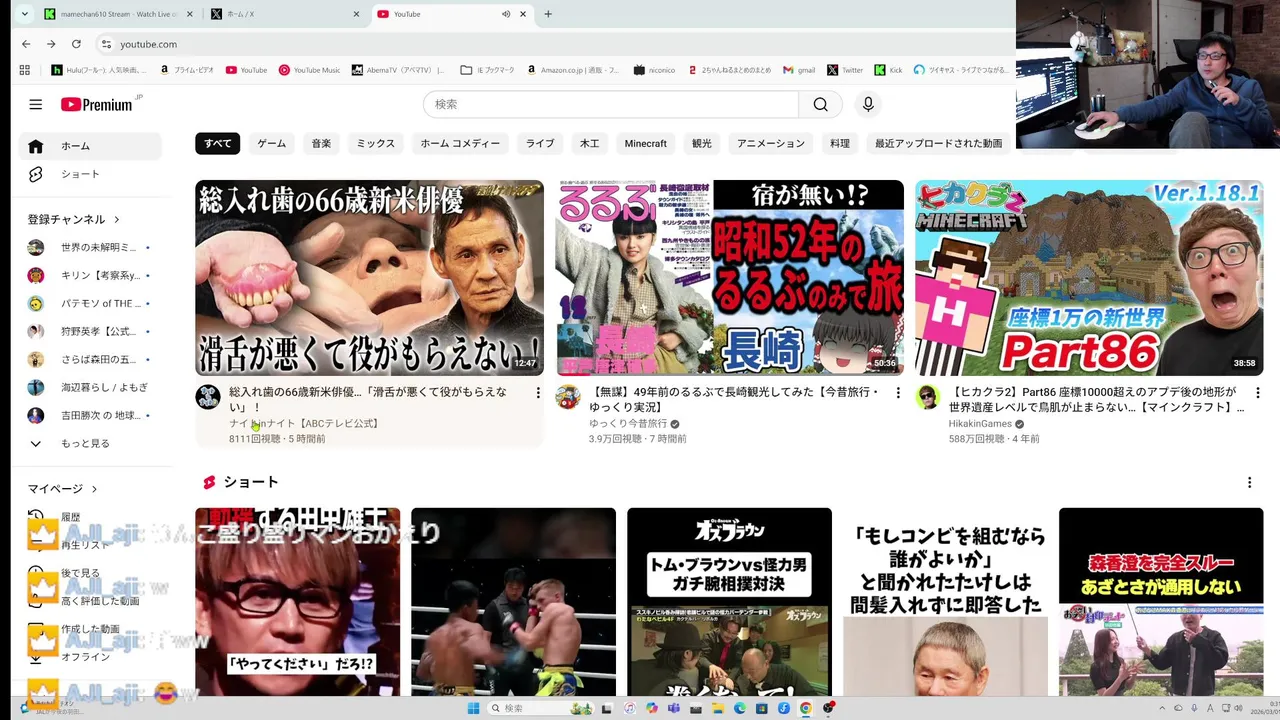Viewport: 1280px width, 720px height.
Task: Reload the page with refresh button
Action: pyautogui.click(x=76, y=44)
